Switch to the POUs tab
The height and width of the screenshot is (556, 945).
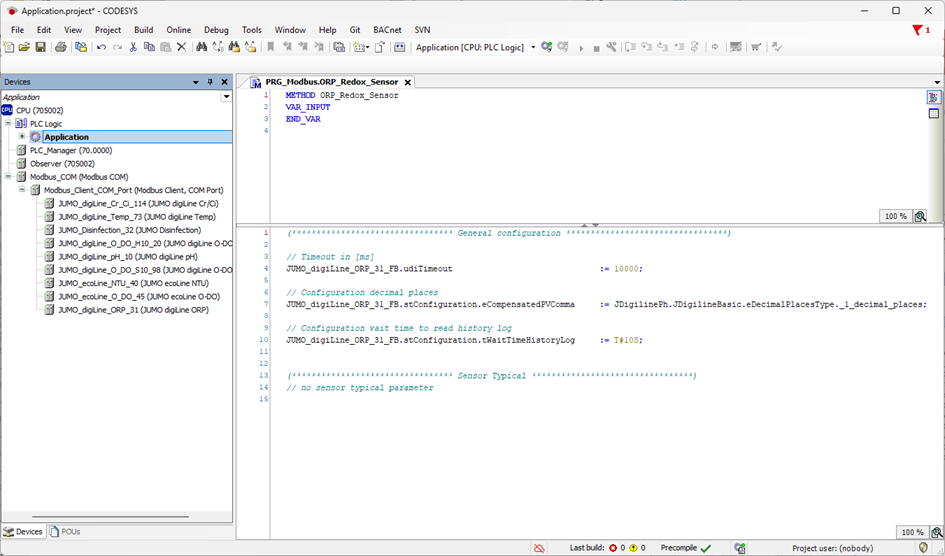65,532
